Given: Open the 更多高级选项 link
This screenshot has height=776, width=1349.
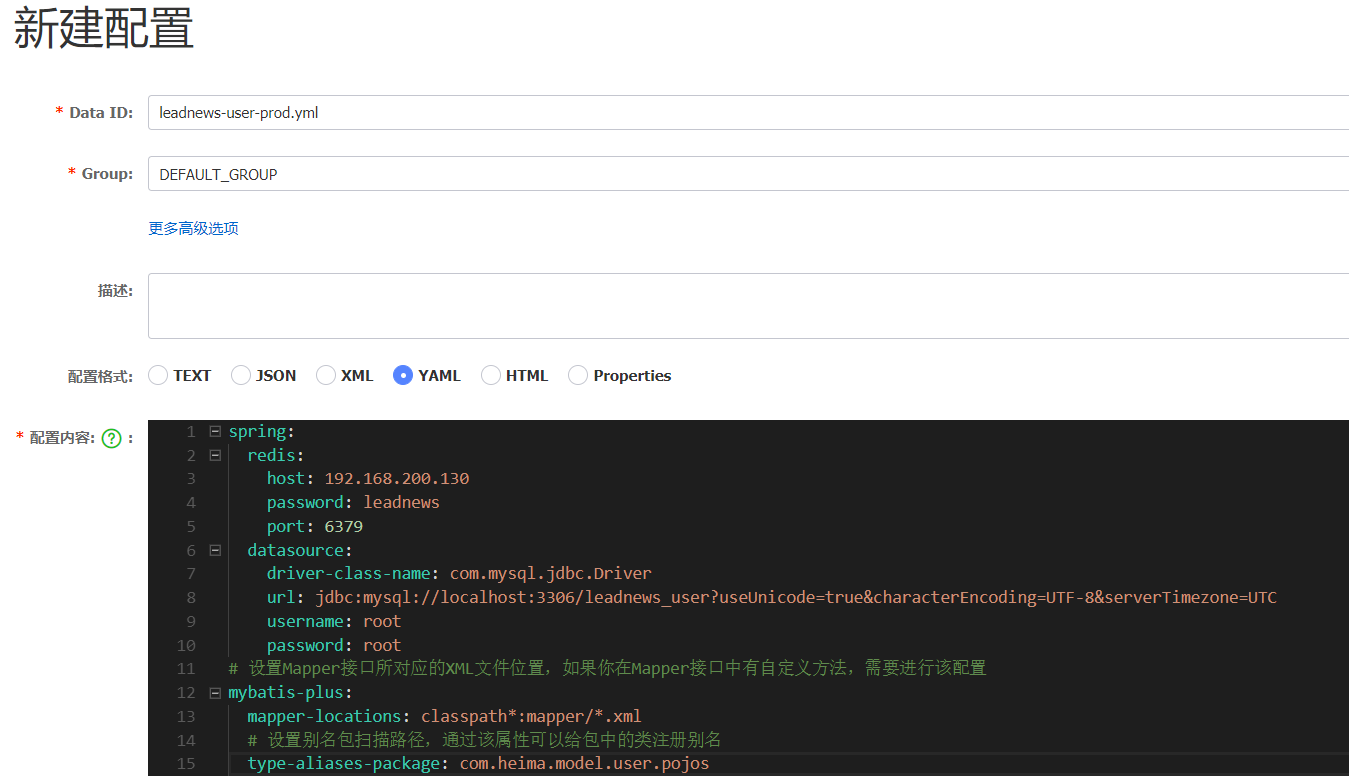Looking at the screenshot, I should point(193,228).
